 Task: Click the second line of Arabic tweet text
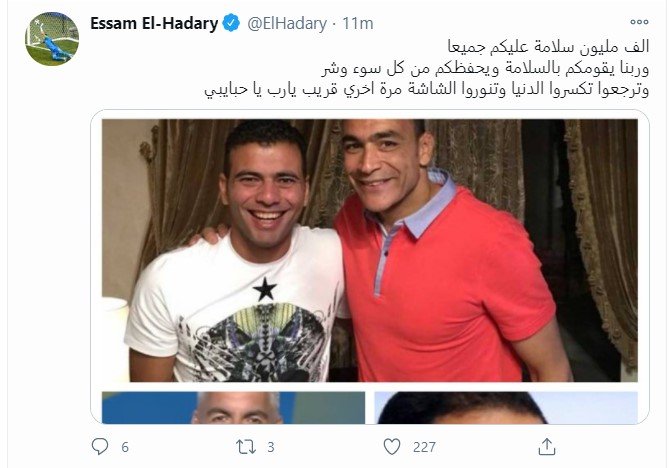point(485,68)
